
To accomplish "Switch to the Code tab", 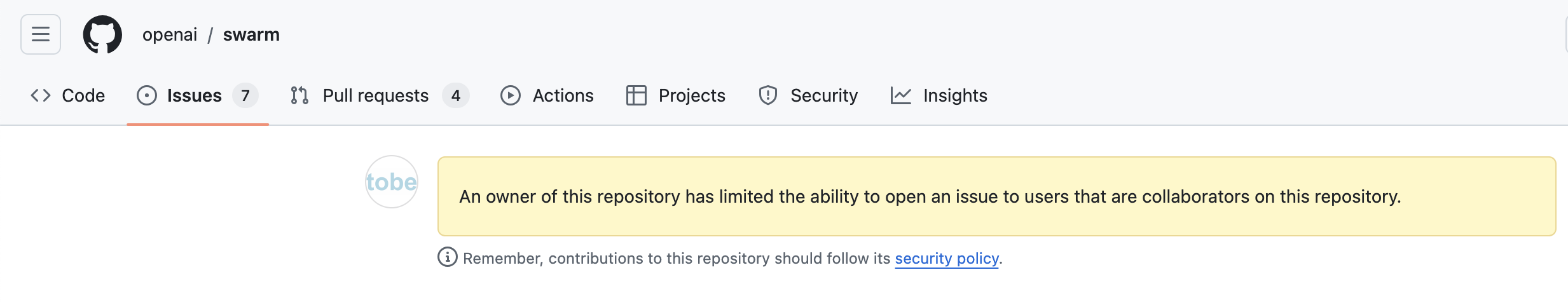I will (x=83, y=95).
